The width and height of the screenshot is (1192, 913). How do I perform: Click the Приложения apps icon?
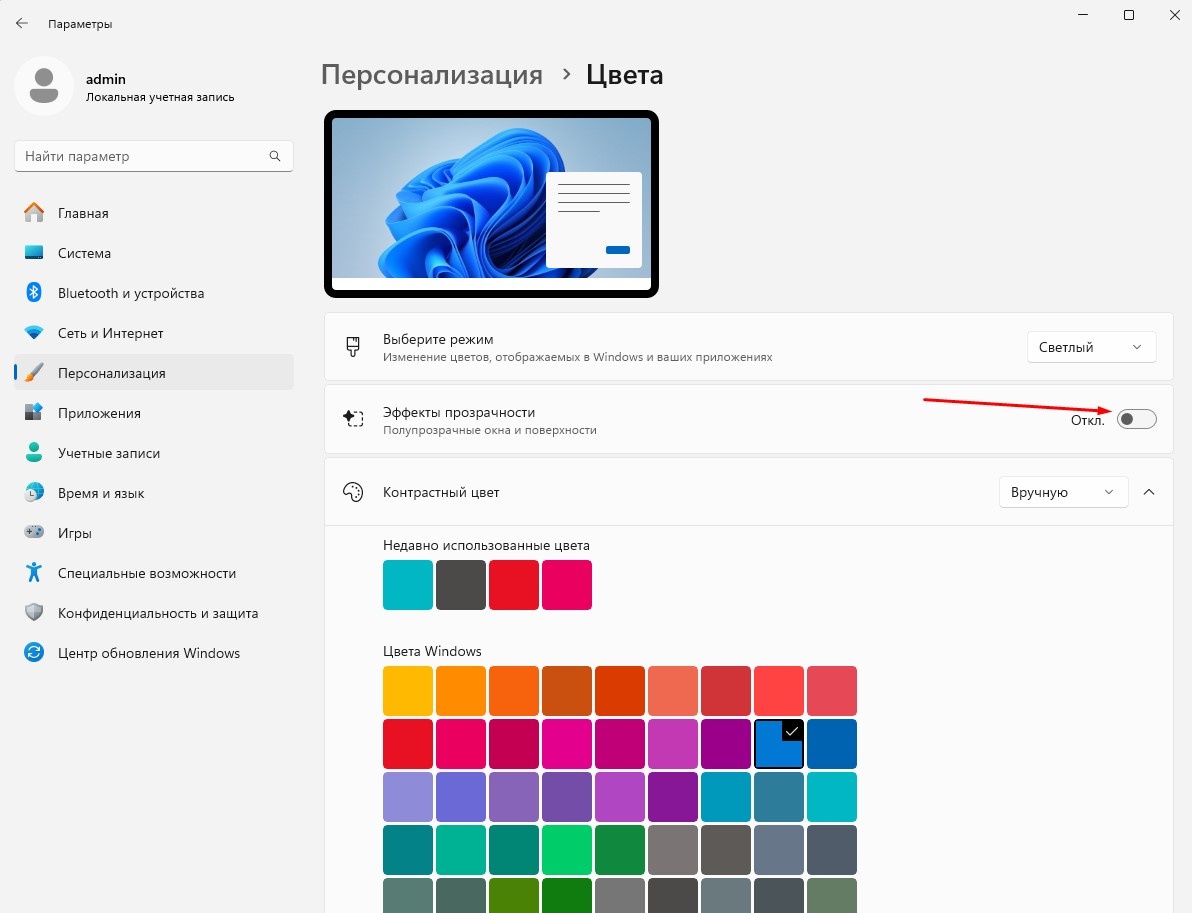[x=34, y=413]
